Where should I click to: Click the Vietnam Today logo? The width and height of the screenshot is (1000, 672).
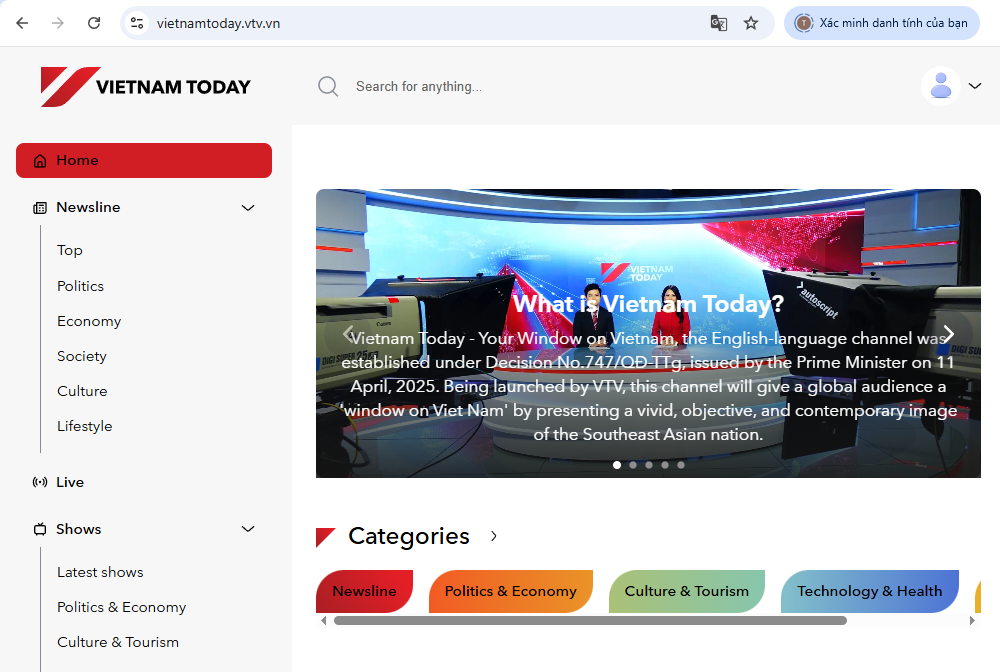145,86
